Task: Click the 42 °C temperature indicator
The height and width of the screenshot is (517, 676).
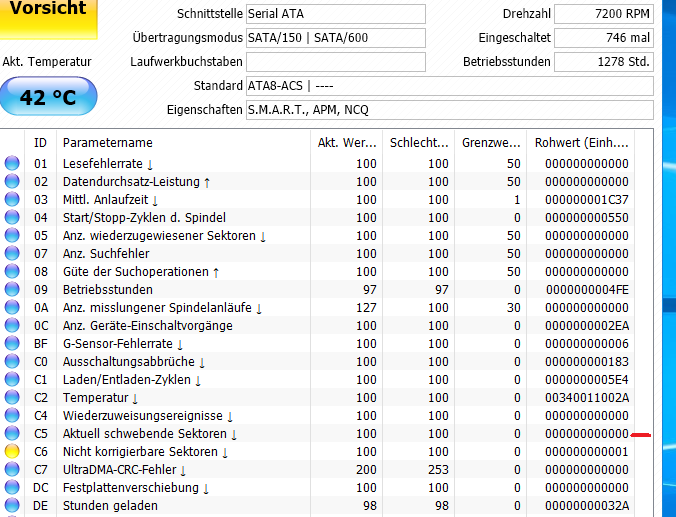Action: point(48,97)
